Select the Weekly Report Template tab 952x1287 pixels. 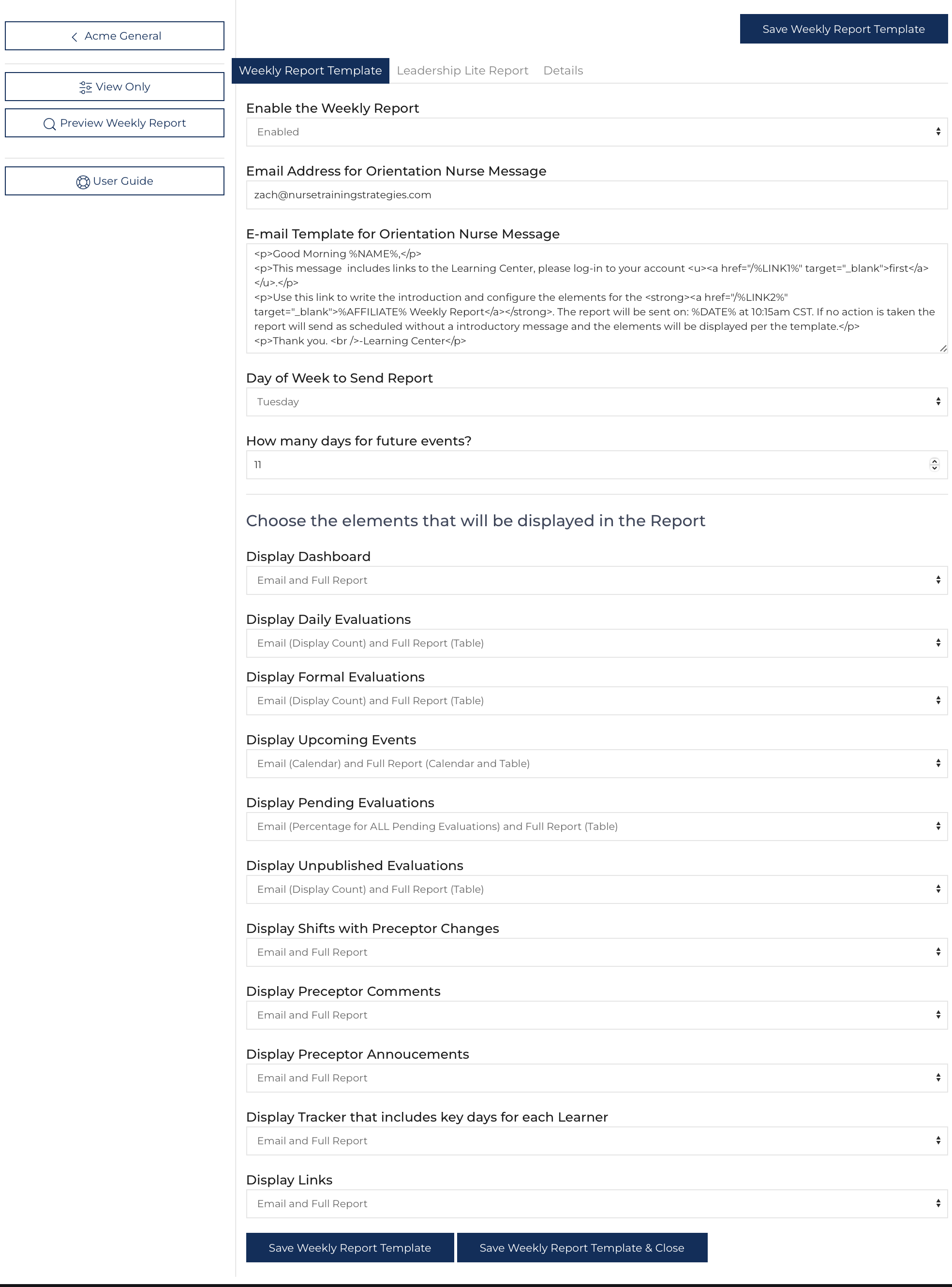[x=310, y=71]
